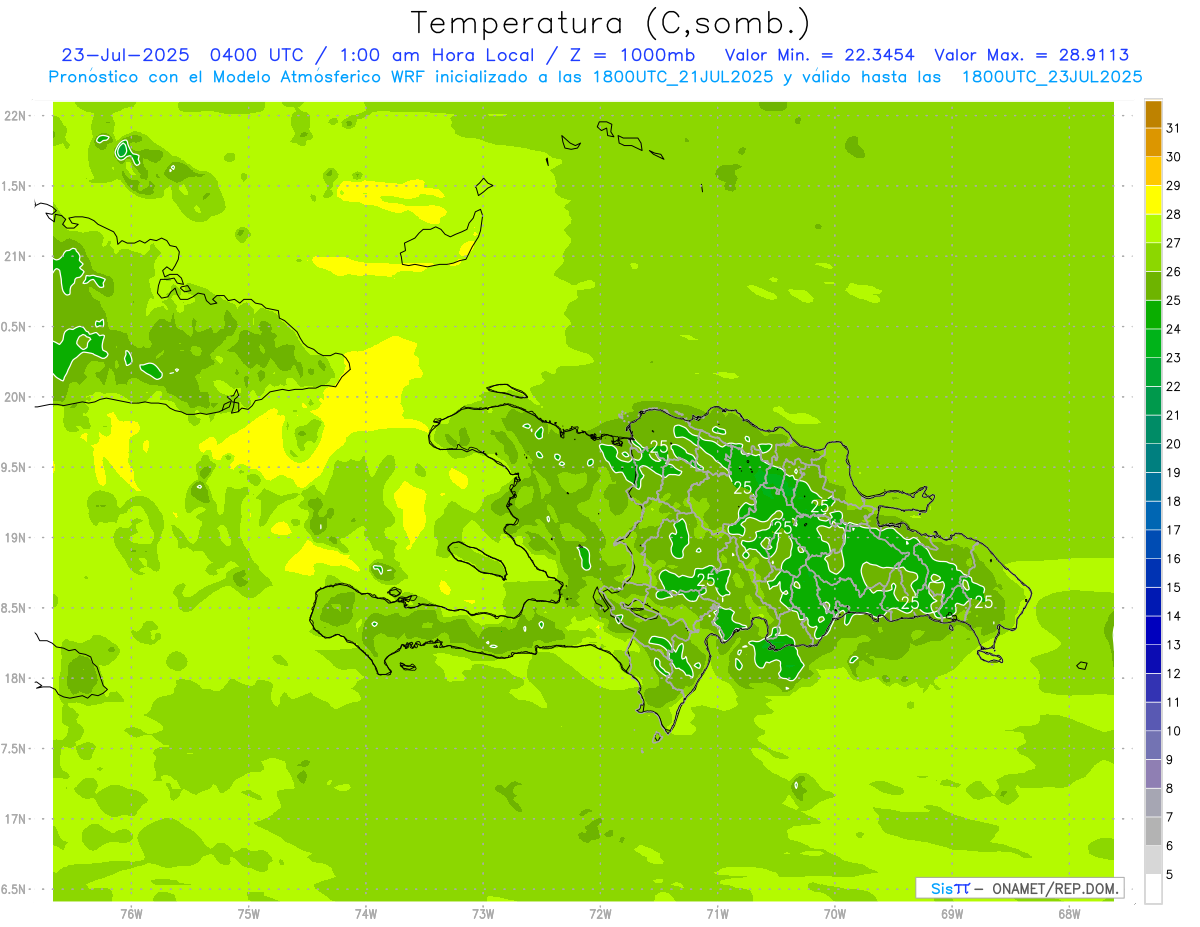Screen dimensions: 1200x927
Task: Click longitude axis label "76W"
Action: pos(131,913)
